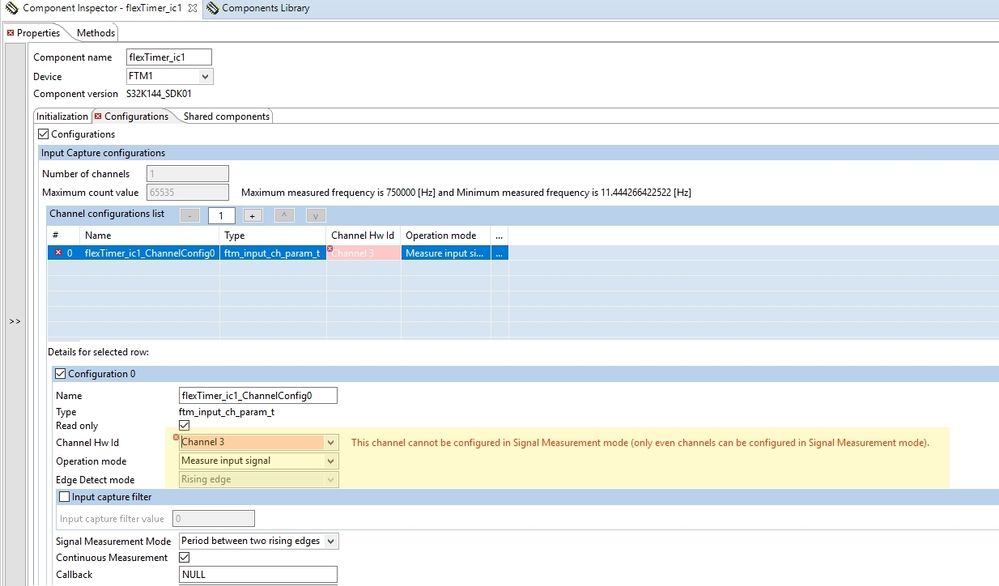Move channel row down with v button
The width and height of the screenshot is (999, 586).
click(315, 216)
